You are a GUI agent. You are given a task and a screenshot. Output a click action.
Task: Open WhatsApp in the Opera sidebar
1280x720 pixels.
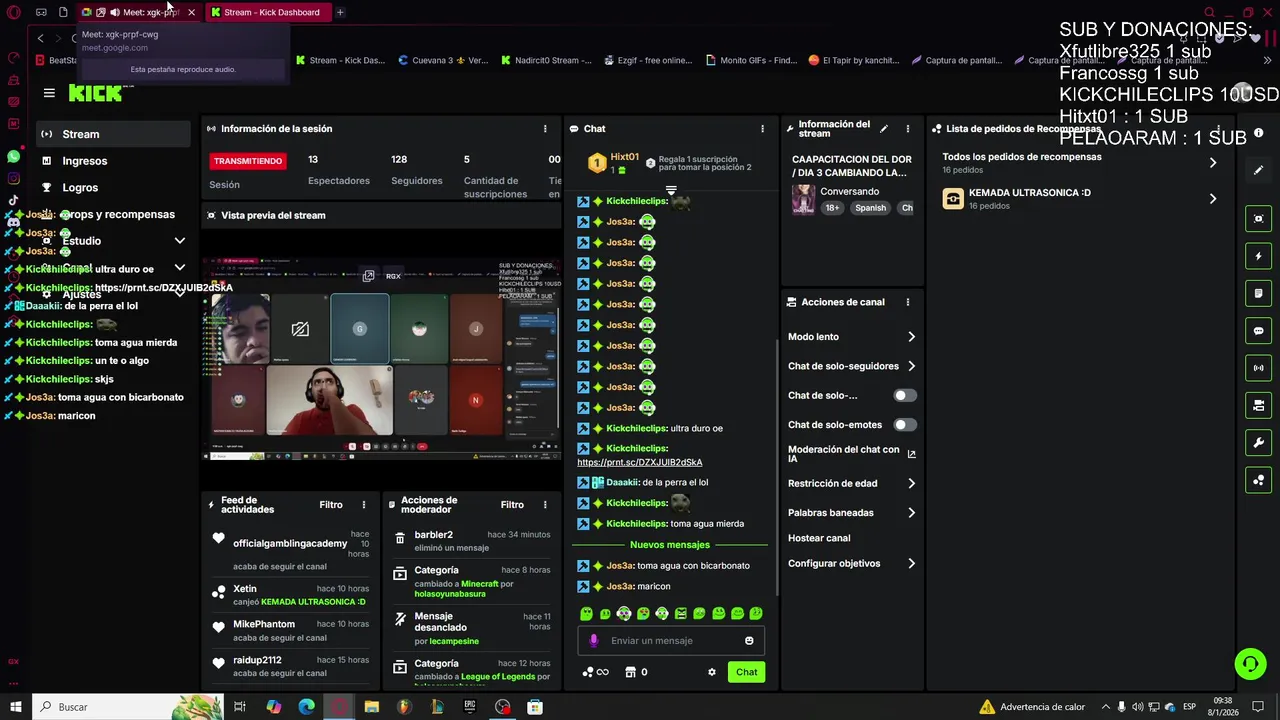pos(13,157)
